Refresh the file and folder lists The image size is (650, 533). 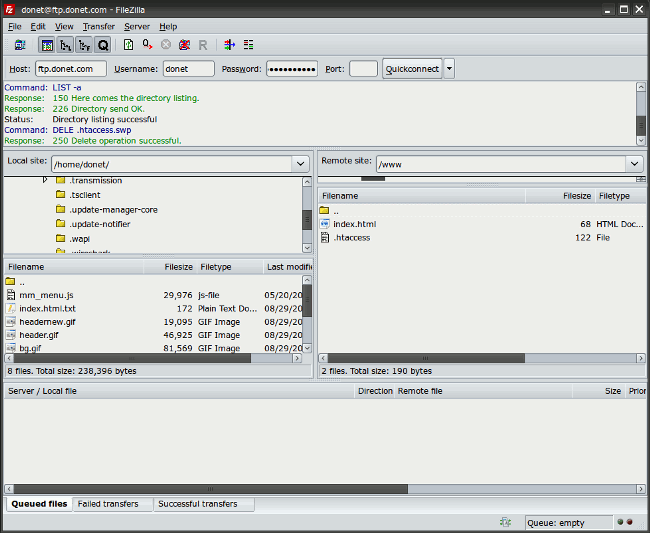(x=129, y=45)
